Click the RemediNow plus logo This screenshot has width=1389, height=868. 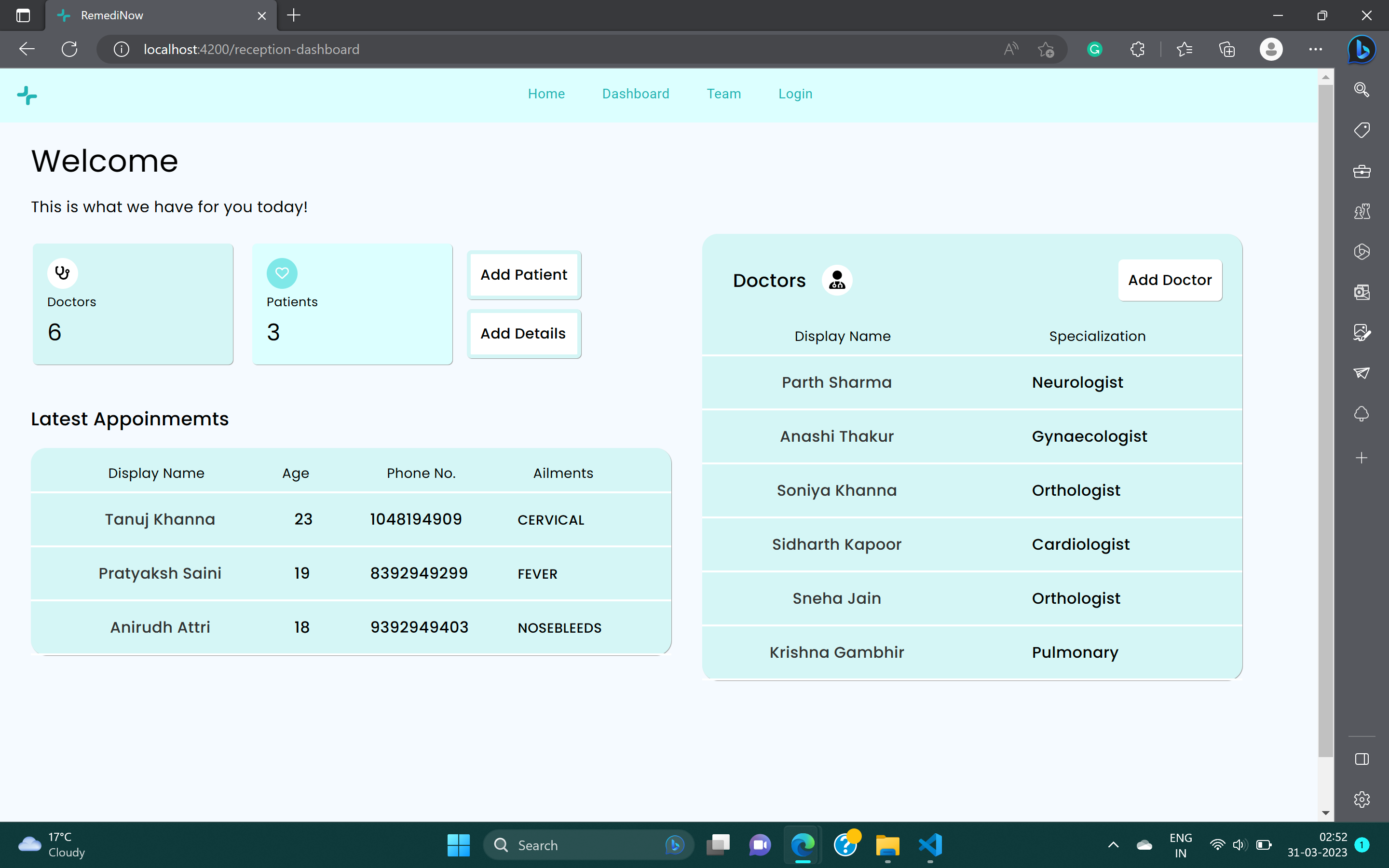tap(27, 95)
